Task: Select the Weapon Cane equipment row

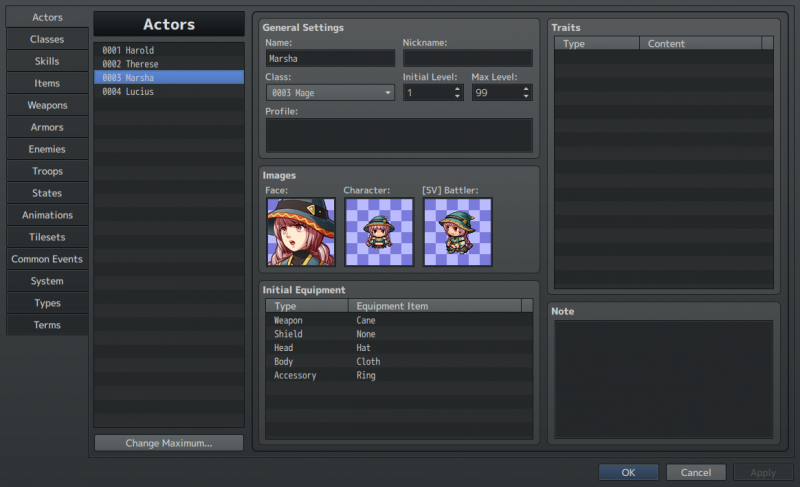Action: tap(399, 320)
